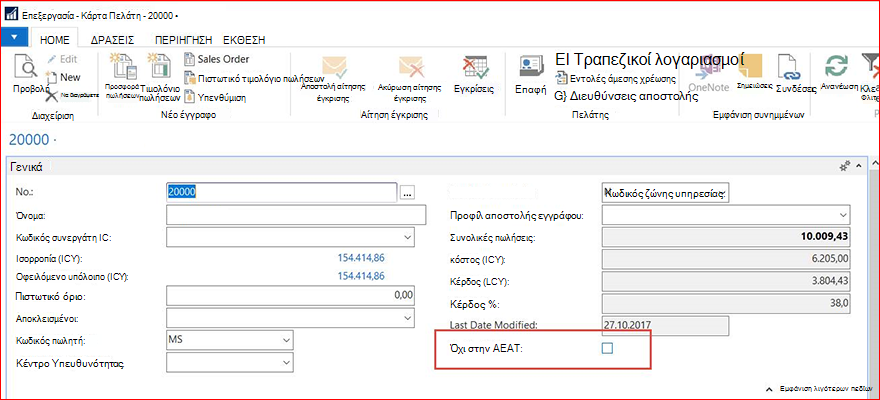
Task: Switch to the ΔΡΑΣΕΙΣ ribbon tab
Action: [x=112, y=40]
